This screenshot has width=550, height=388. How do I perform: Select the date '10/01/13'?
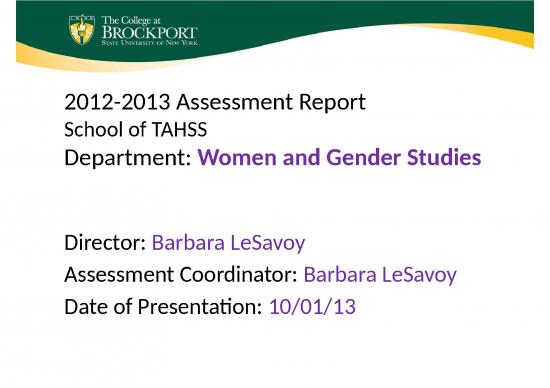tap(312, 307)
